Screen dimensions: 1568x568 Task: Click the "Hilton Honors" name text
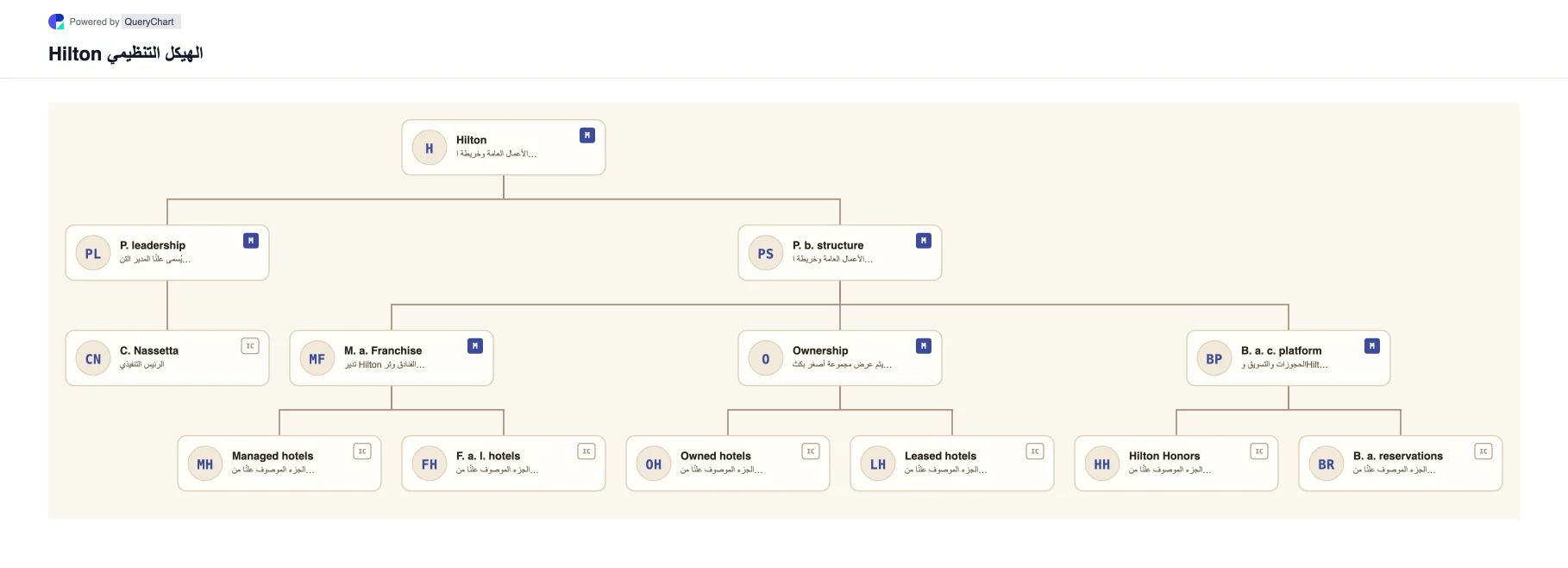pyautogui.click(x=1164, y=456)
